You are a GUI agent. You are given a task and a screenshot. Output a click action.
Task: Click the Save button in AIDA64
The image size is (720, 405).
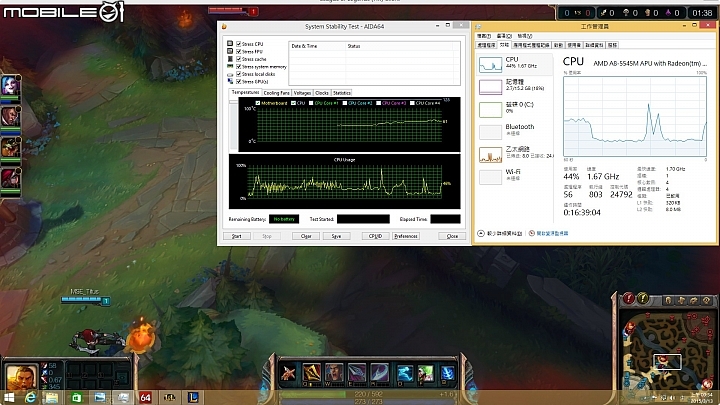click(x=336, y=236)
